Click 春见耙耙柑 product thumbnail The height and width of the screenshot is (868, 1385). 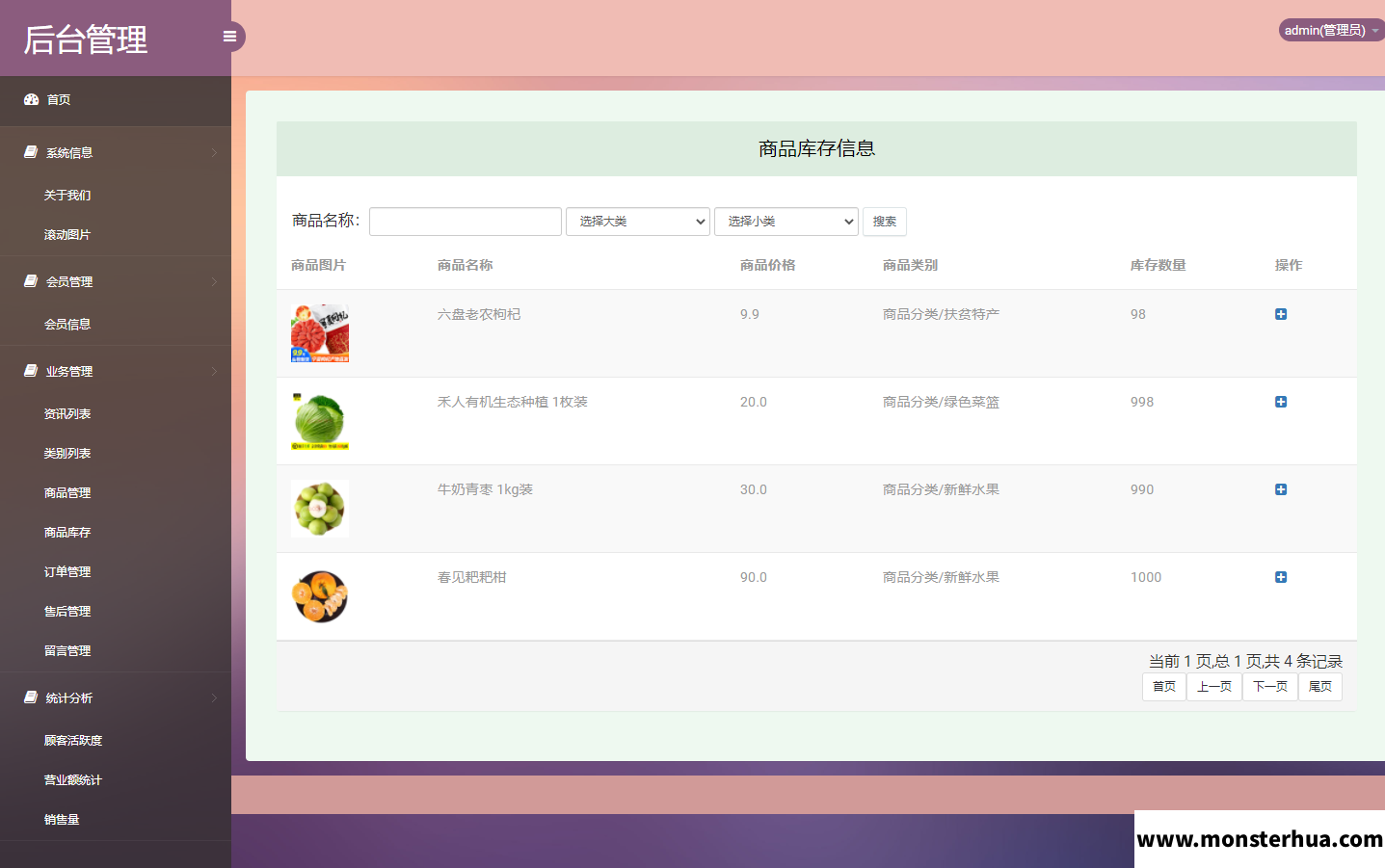coord(320,596)
